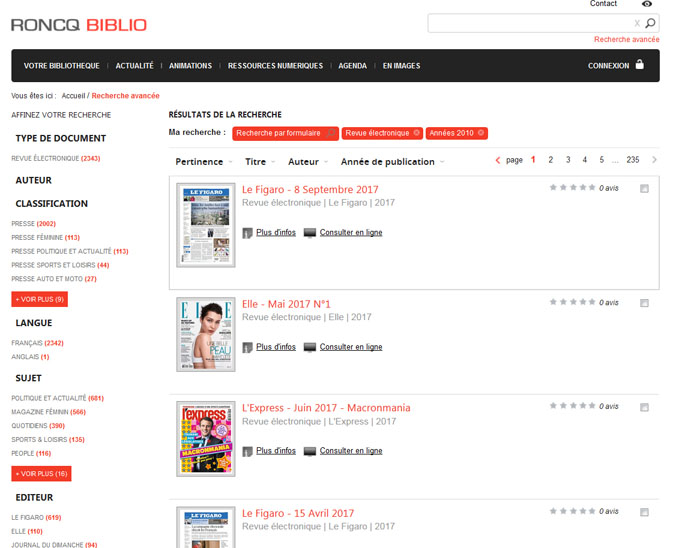The height and width of the screenshot is (548, 688).
Task: Click Consulter en ligne screen icon for L'Express
Action: click(310, 451)
